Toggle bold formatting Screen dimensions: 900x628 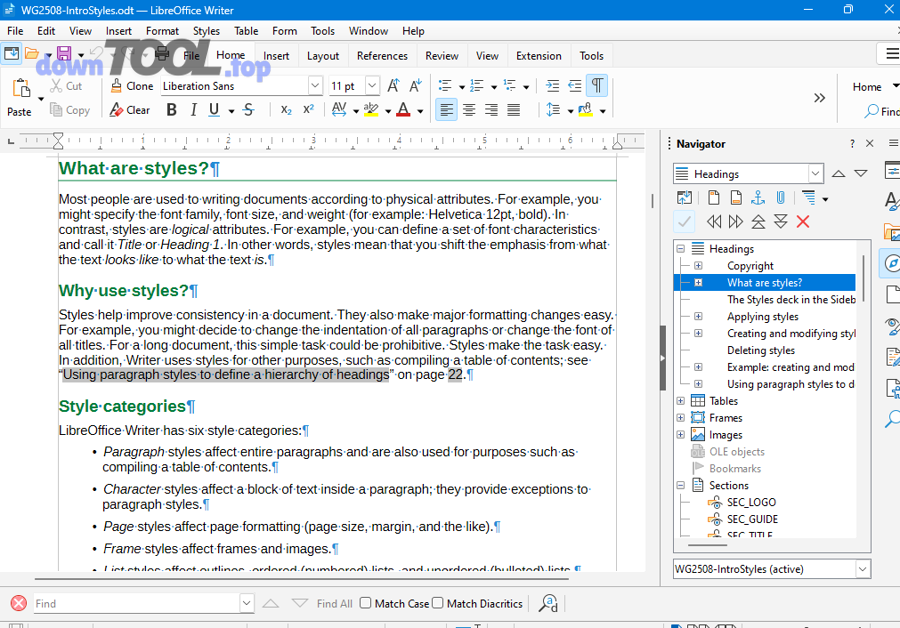[171, 110]
